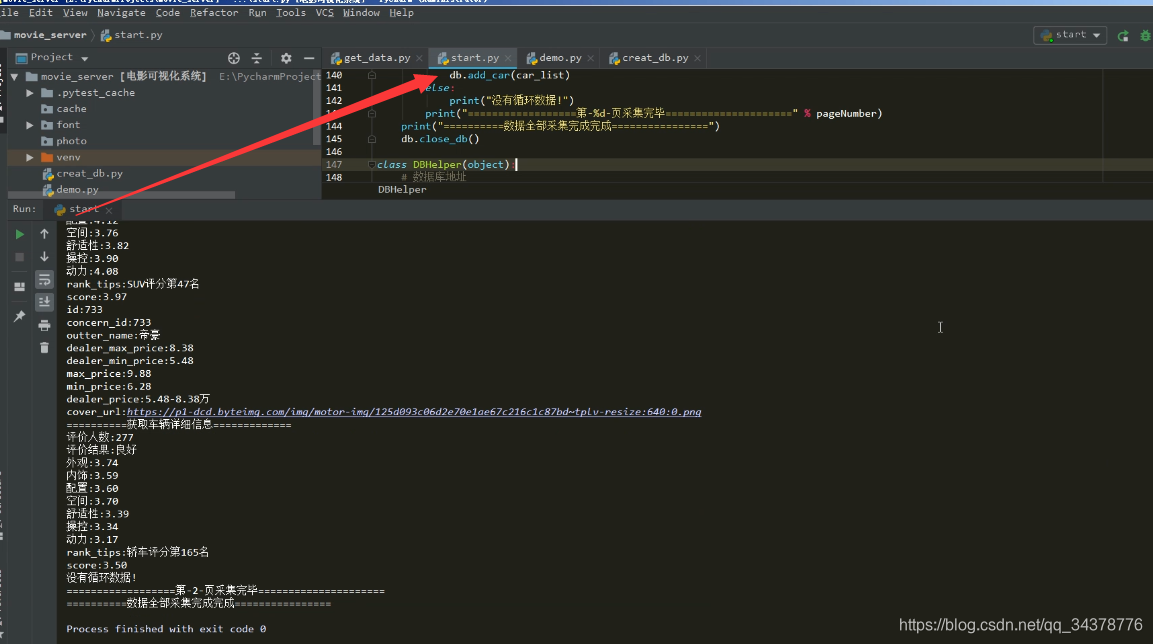
Task: Expand the .pytest_cache folder
Action: pos(29,93)
